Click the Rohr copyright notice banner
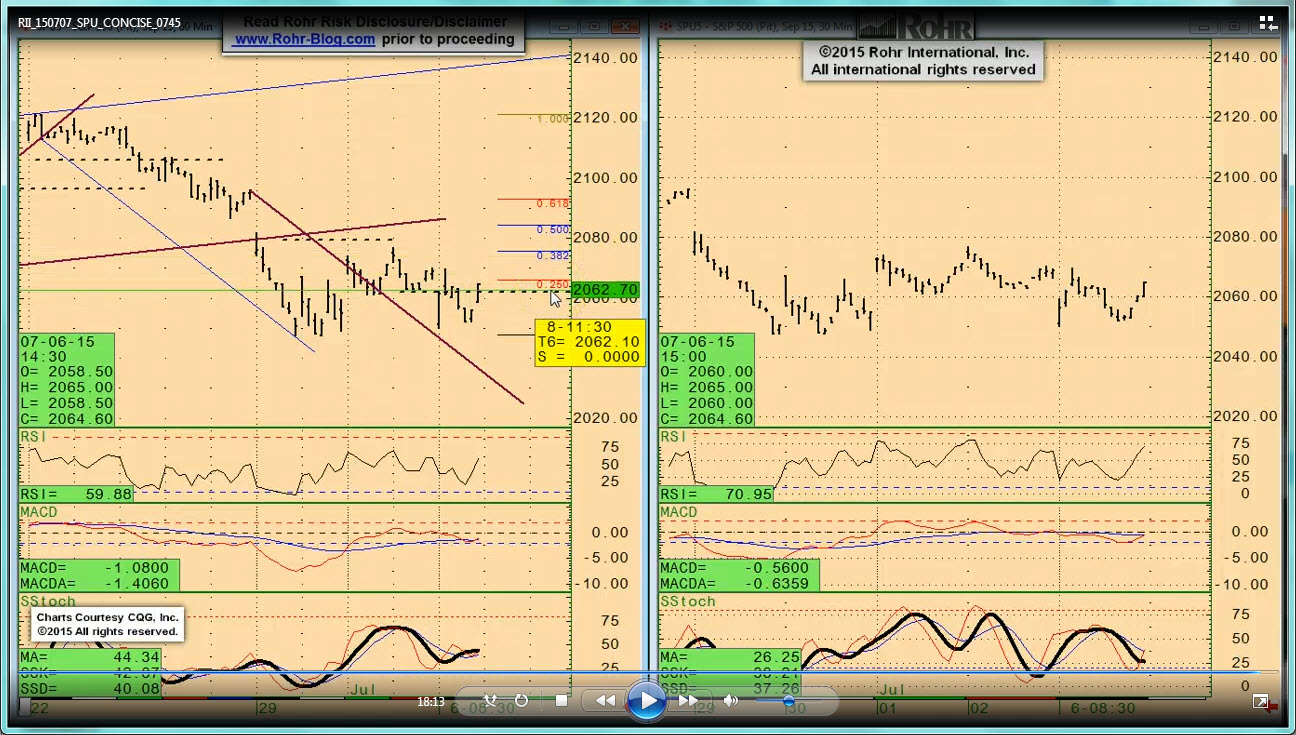1296x735 pixels. (x=922, y=61)
